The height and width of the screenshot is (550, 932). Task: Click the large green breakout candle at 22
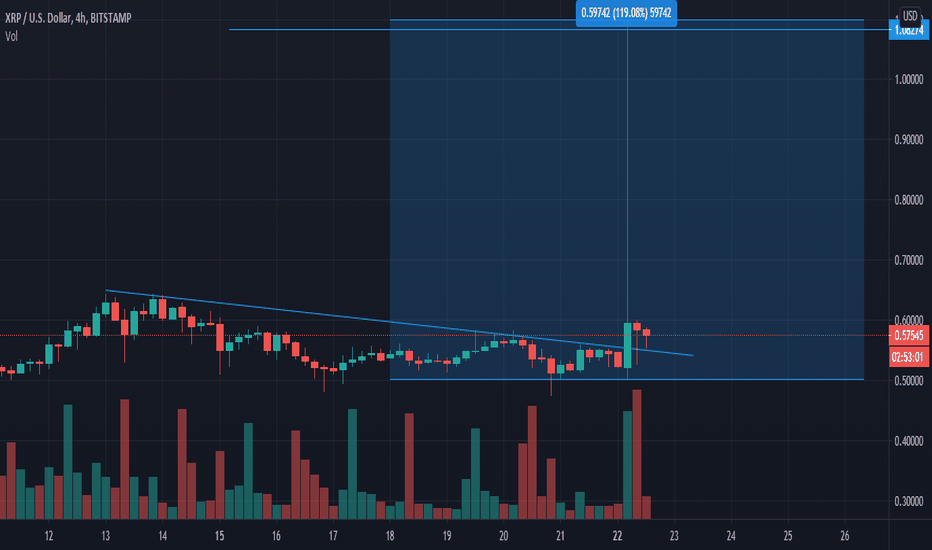(627, 345)
